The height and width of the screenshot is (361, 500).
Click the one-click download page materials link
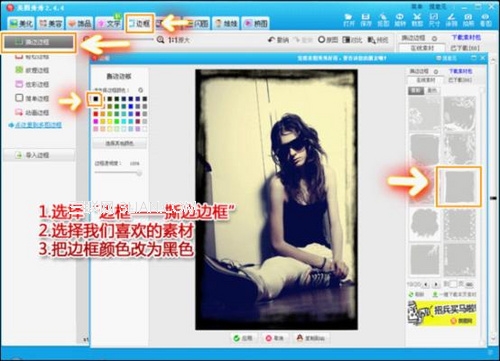pyautogui.click(x=454, y=295)
